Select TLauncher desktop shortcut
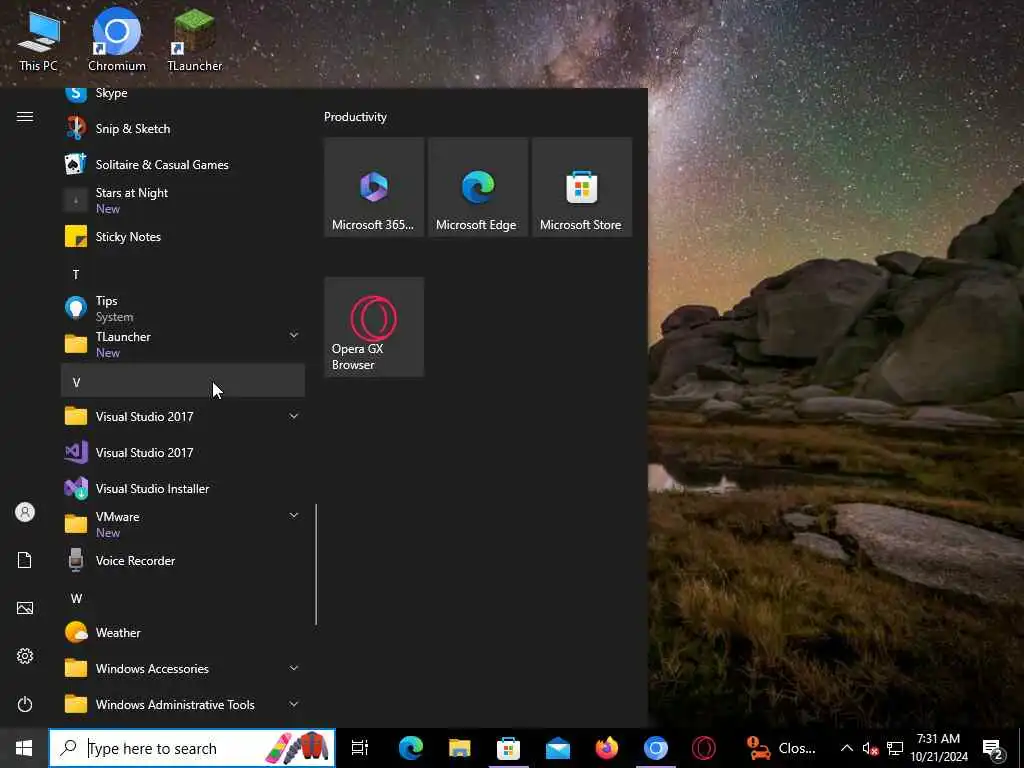Image resolution: width=1024 pixels, height=768 pixels. [195, 40]
